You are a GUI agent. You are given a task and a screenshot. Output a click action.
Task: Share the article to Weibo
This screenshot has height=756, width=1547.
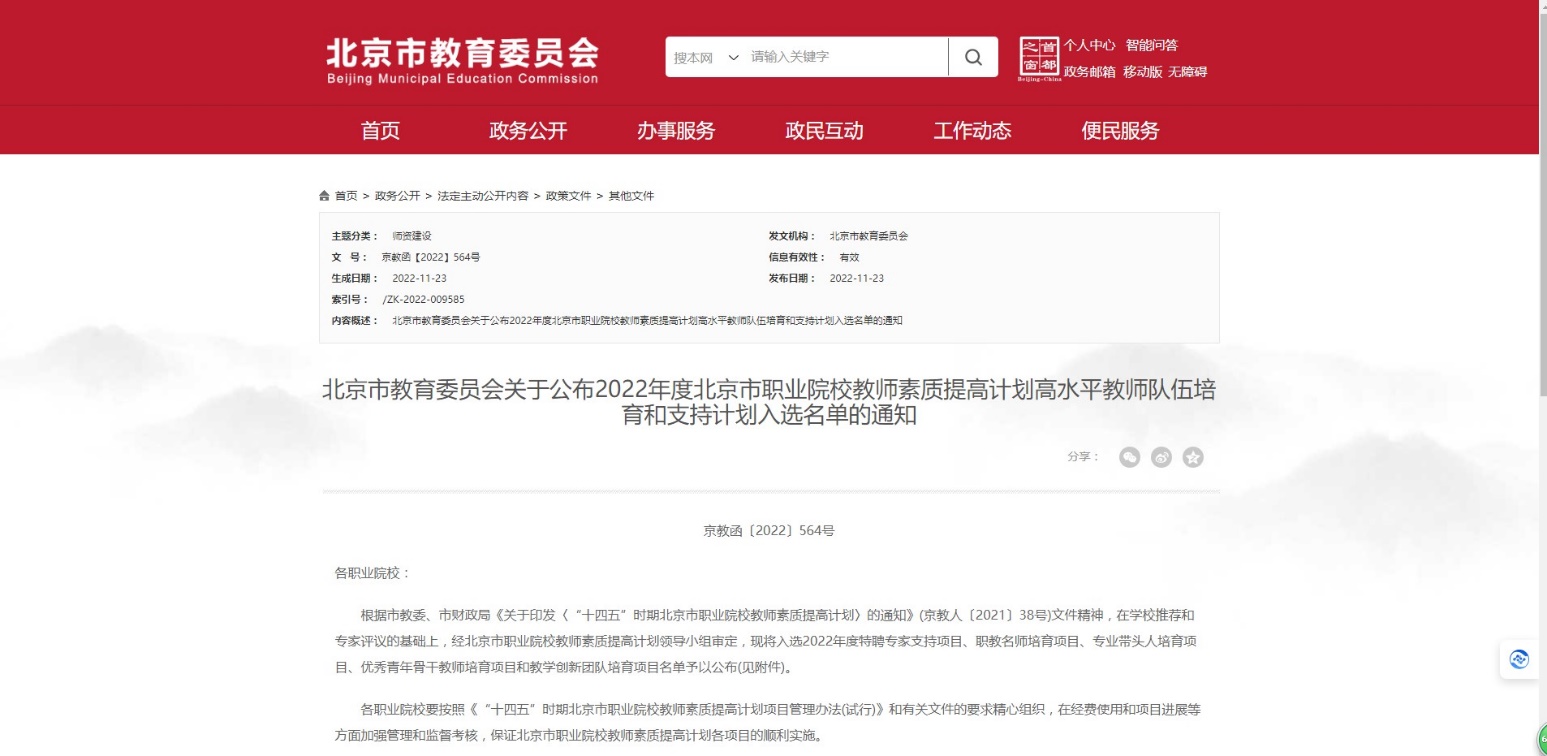coord(1161,457)
